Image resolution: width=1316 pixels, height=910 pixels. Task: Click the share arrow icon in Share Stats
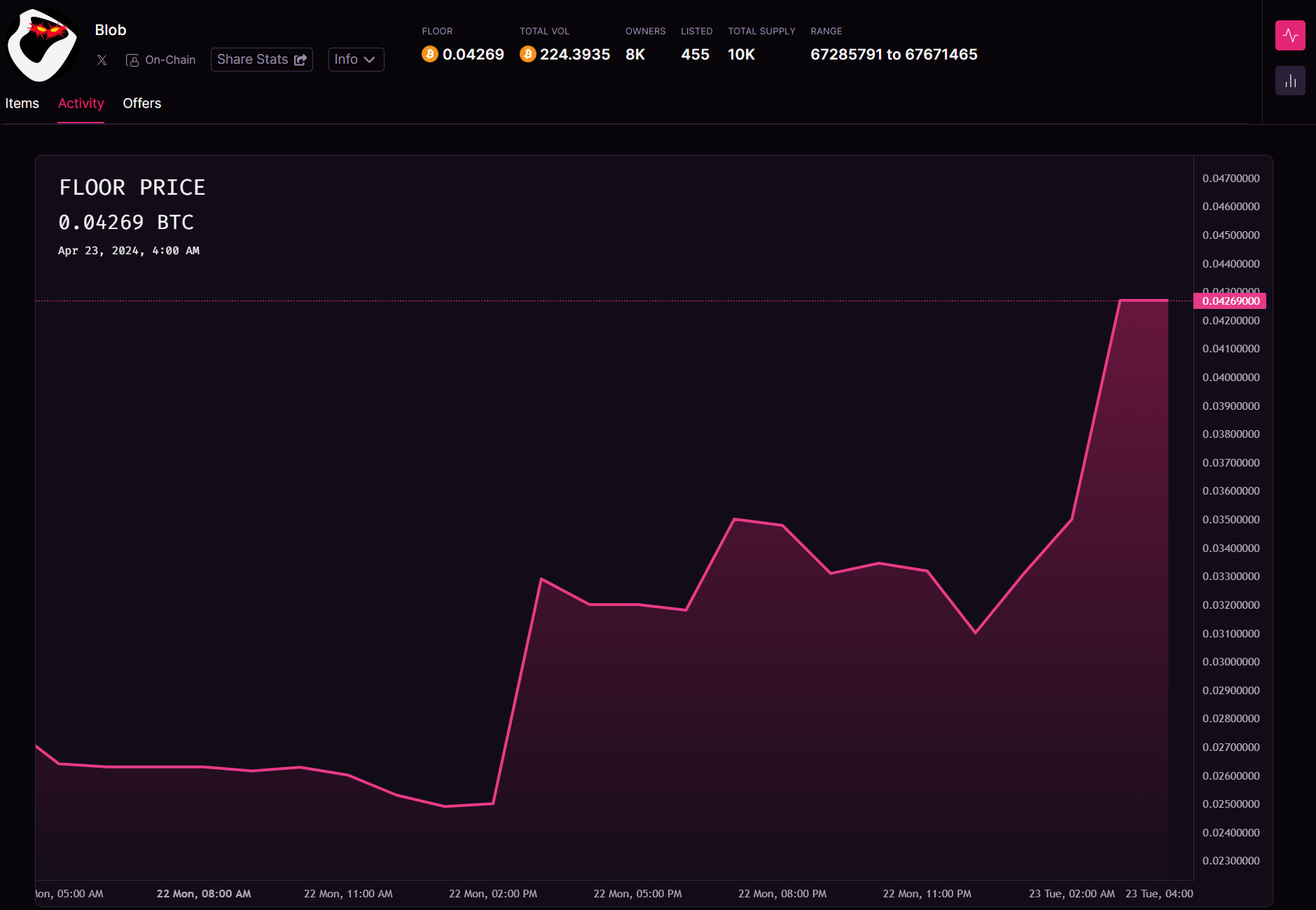pyautogui.click(x=300, y=60)
